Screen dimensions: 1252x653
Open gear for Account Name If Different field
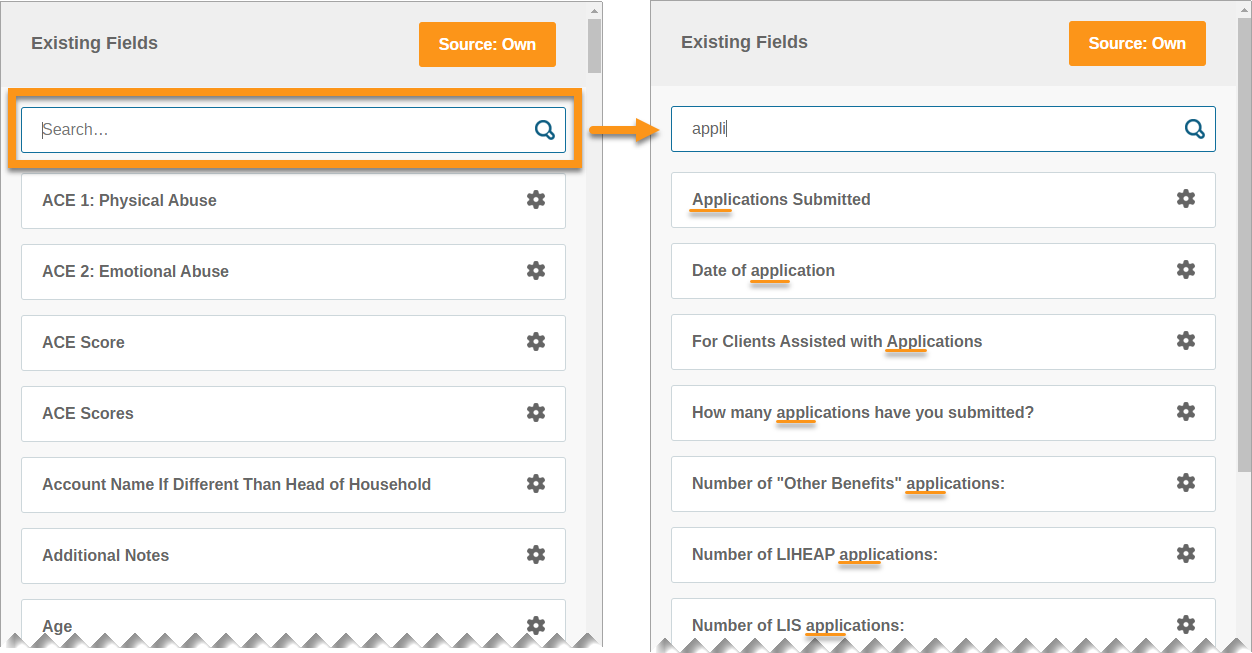[x=536, y=484]
